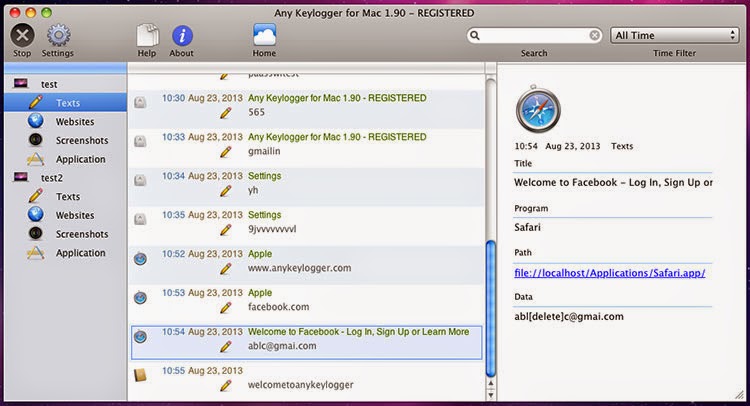Select the 10:54 entry ablc@gmai.com

click(306, 342)
